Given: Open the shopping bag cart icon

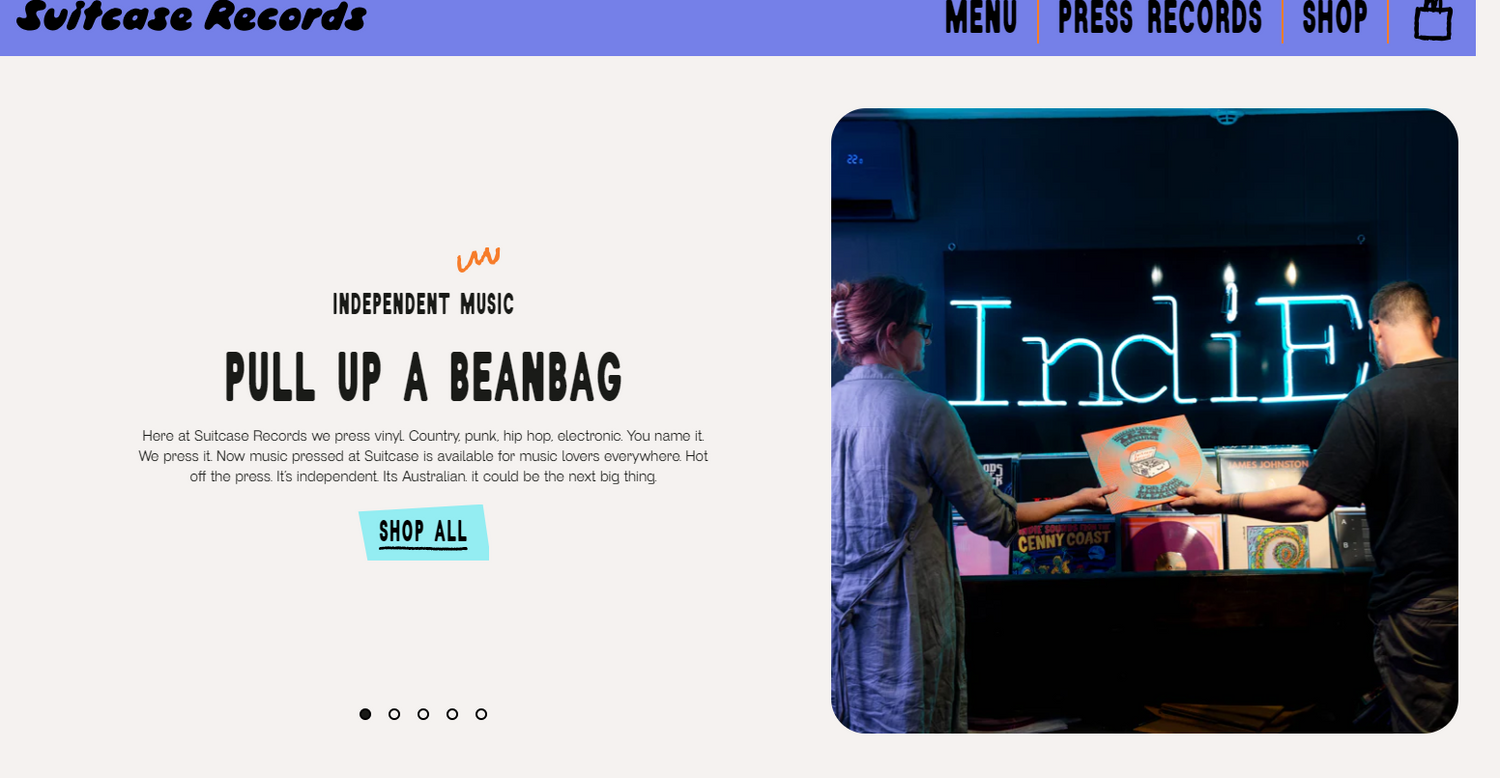Looking at the screenshot, I should tap(1432, 20).
